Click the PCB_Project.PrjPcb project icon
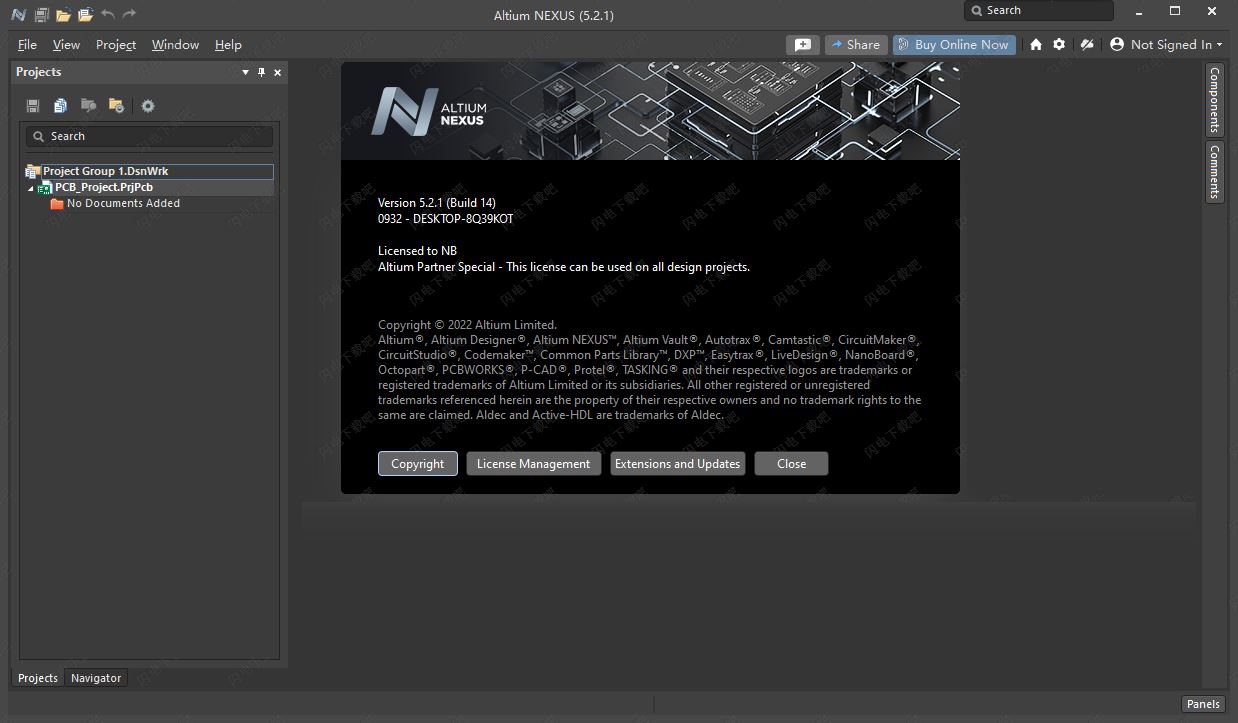This screenshot has height=723, width=1238. coord(46,188)
